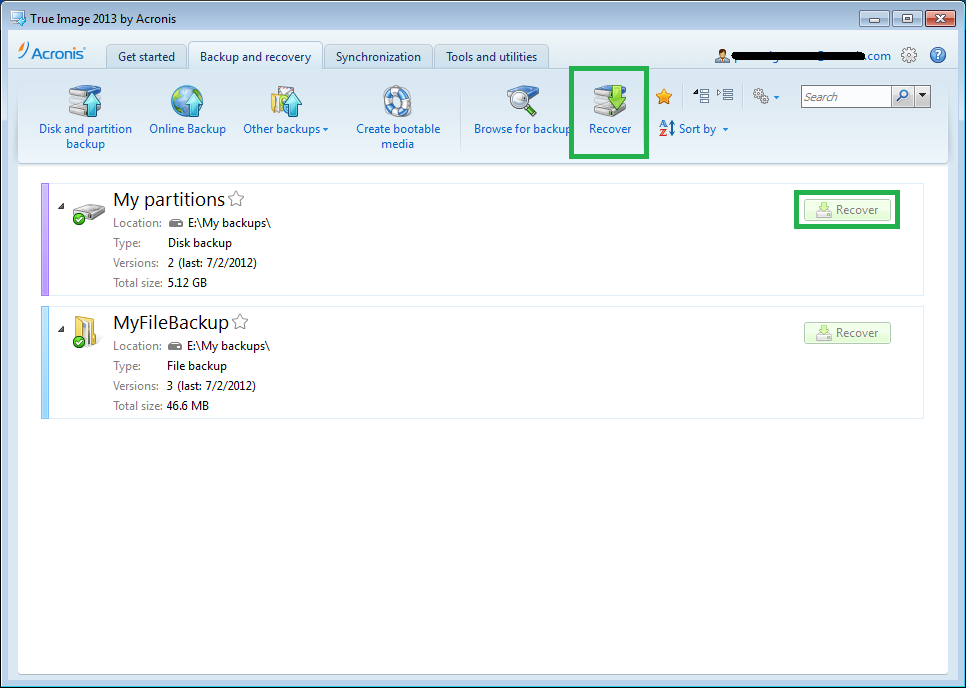Click the Recover toolbar icon
The height and width of the screenshot is (688, 966).
tap(609, 112)
